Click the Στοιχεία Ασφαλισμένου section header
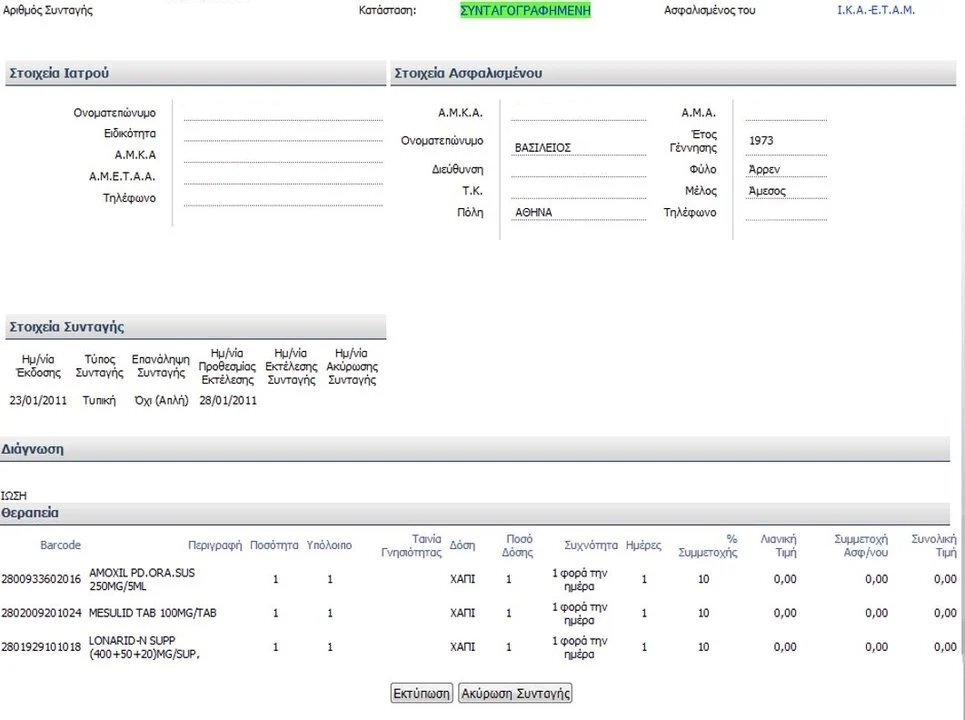The width and height of the screenshot is (965, 720). click(x=673, y=73)
